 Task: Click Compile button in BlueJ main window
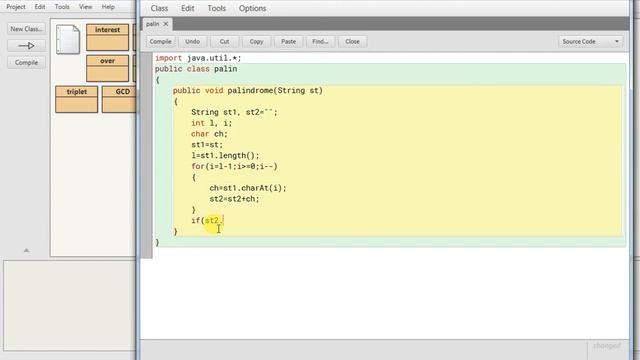point(27,62)
